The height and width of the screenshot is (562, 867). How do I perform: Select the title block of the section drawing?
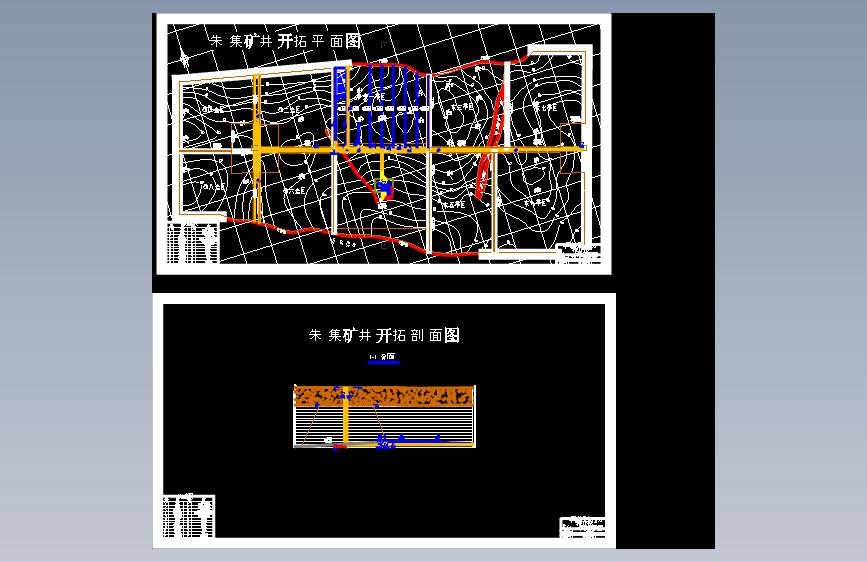[582, 527]
